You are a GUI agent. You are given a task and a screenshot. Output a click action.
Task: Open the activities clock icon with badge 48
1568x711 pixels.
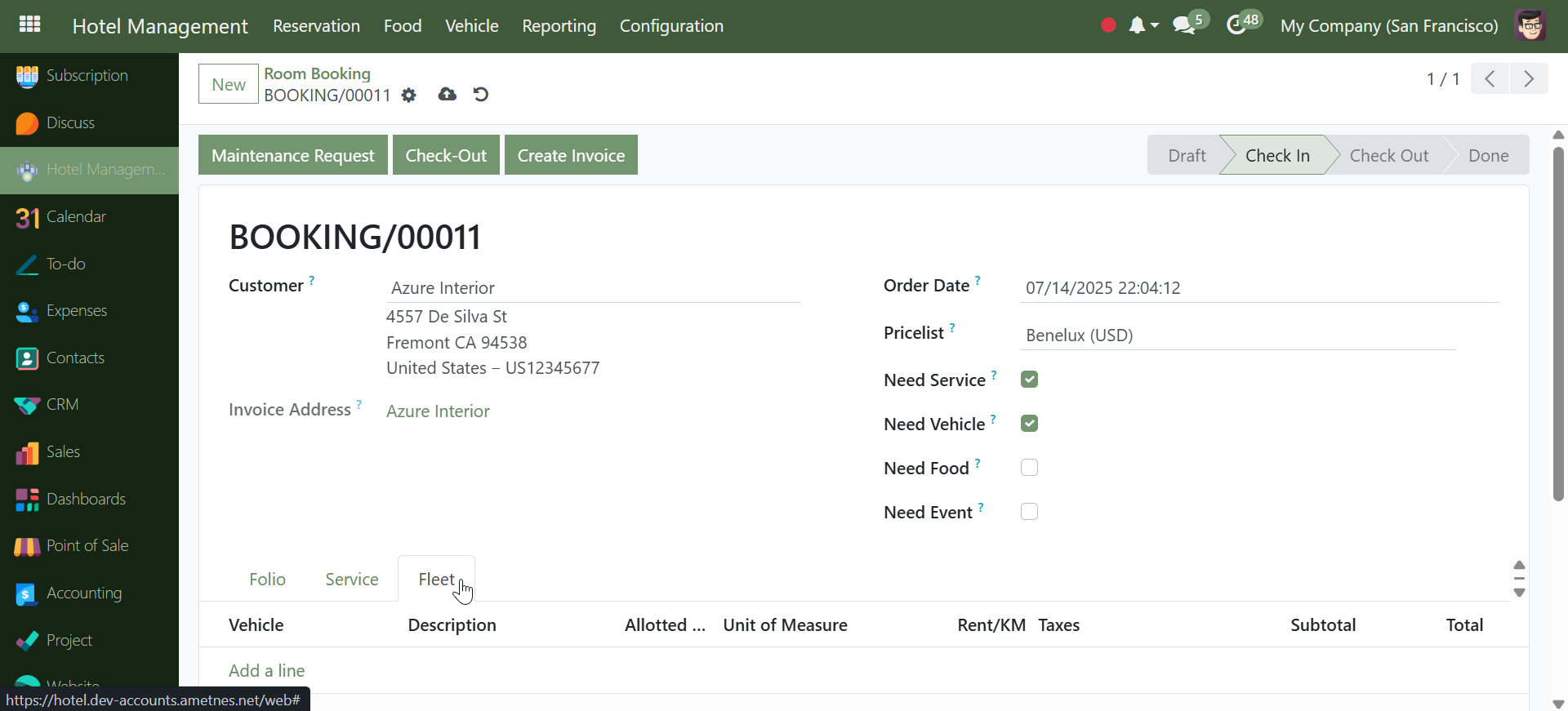tap(1236, 25)
